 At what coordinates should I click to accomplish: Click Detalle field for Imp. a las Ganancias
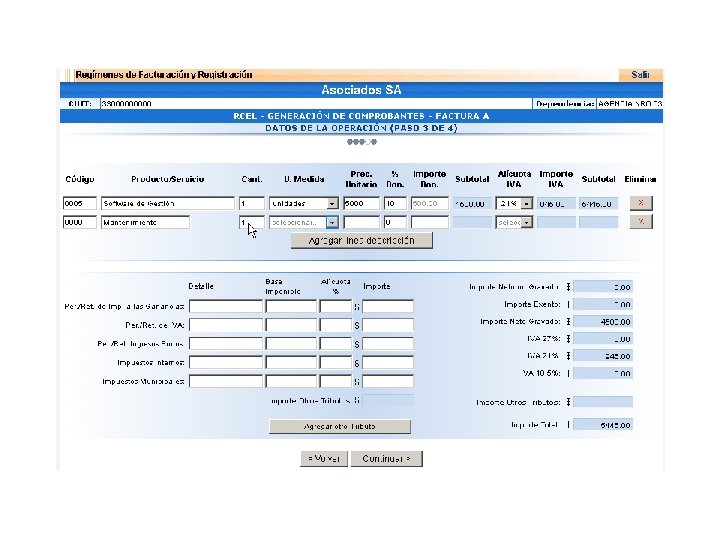click(x=226, y=306)
